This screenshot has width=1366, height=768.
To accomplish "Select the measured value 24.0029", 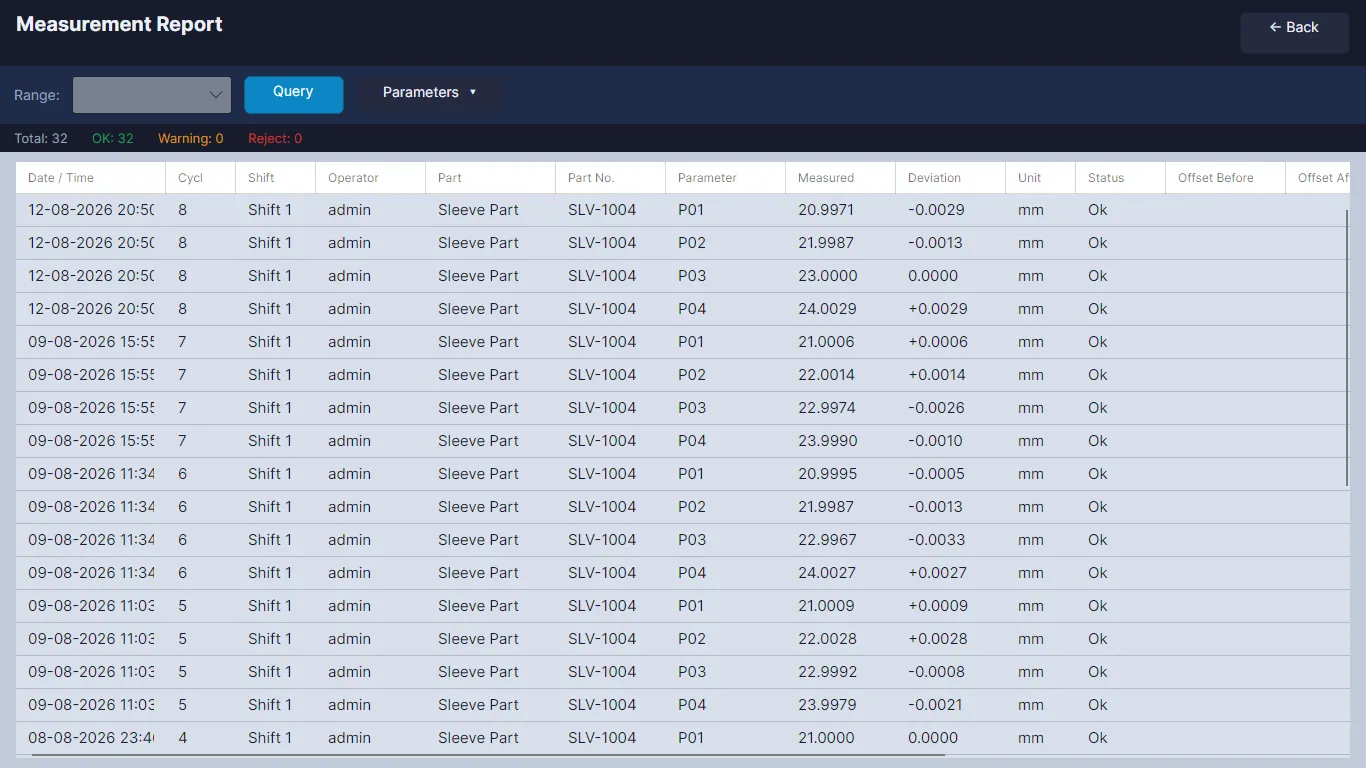I will coord(827,309).
